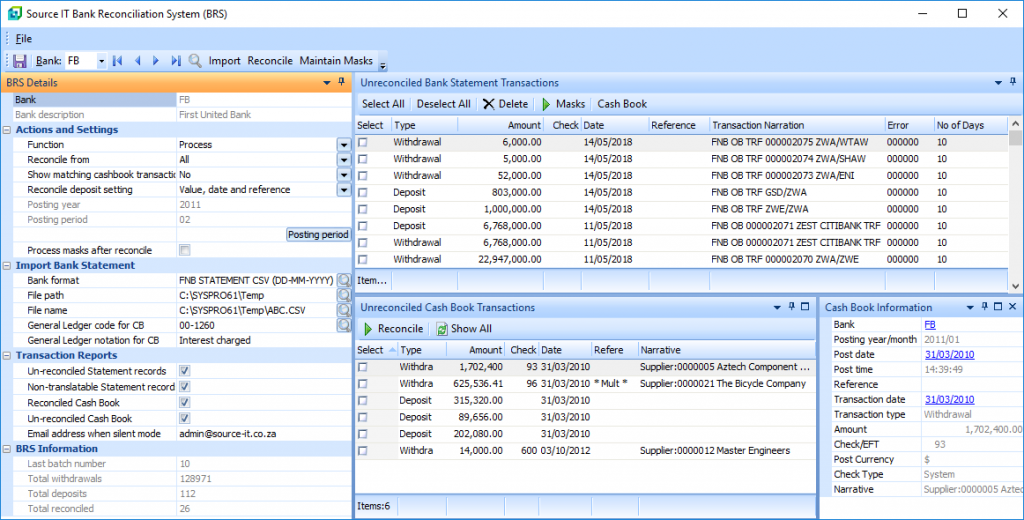
Task: Toggle Process masks after reconcile checkbox
Action: (184, 250)
